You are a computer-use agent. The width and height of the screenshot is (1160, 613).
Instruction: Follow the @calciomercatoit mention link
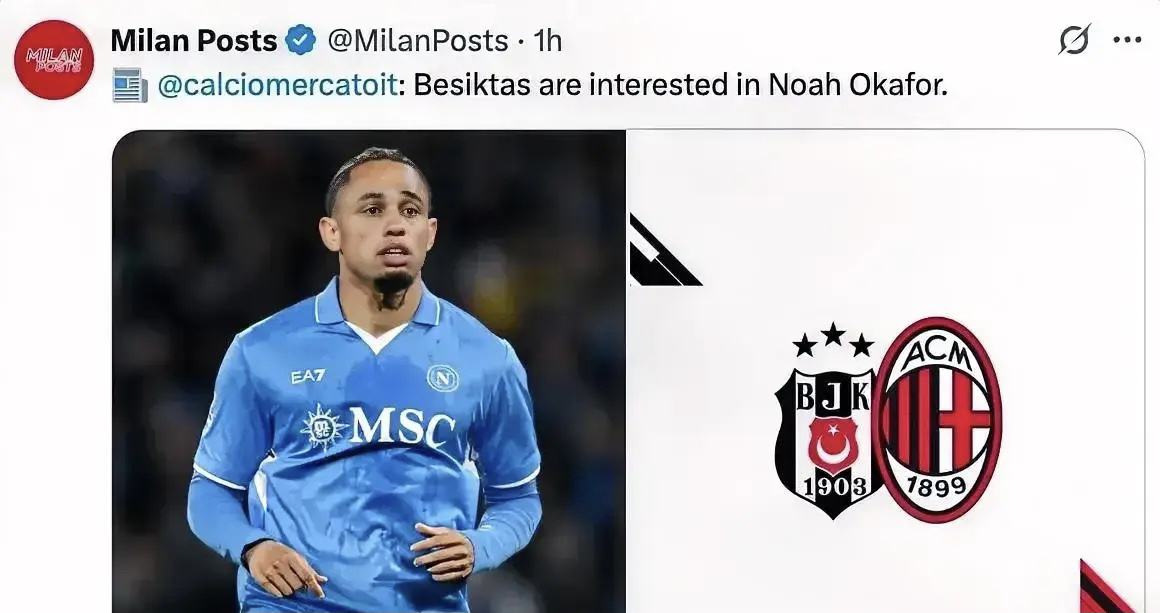tap(278, 85)
